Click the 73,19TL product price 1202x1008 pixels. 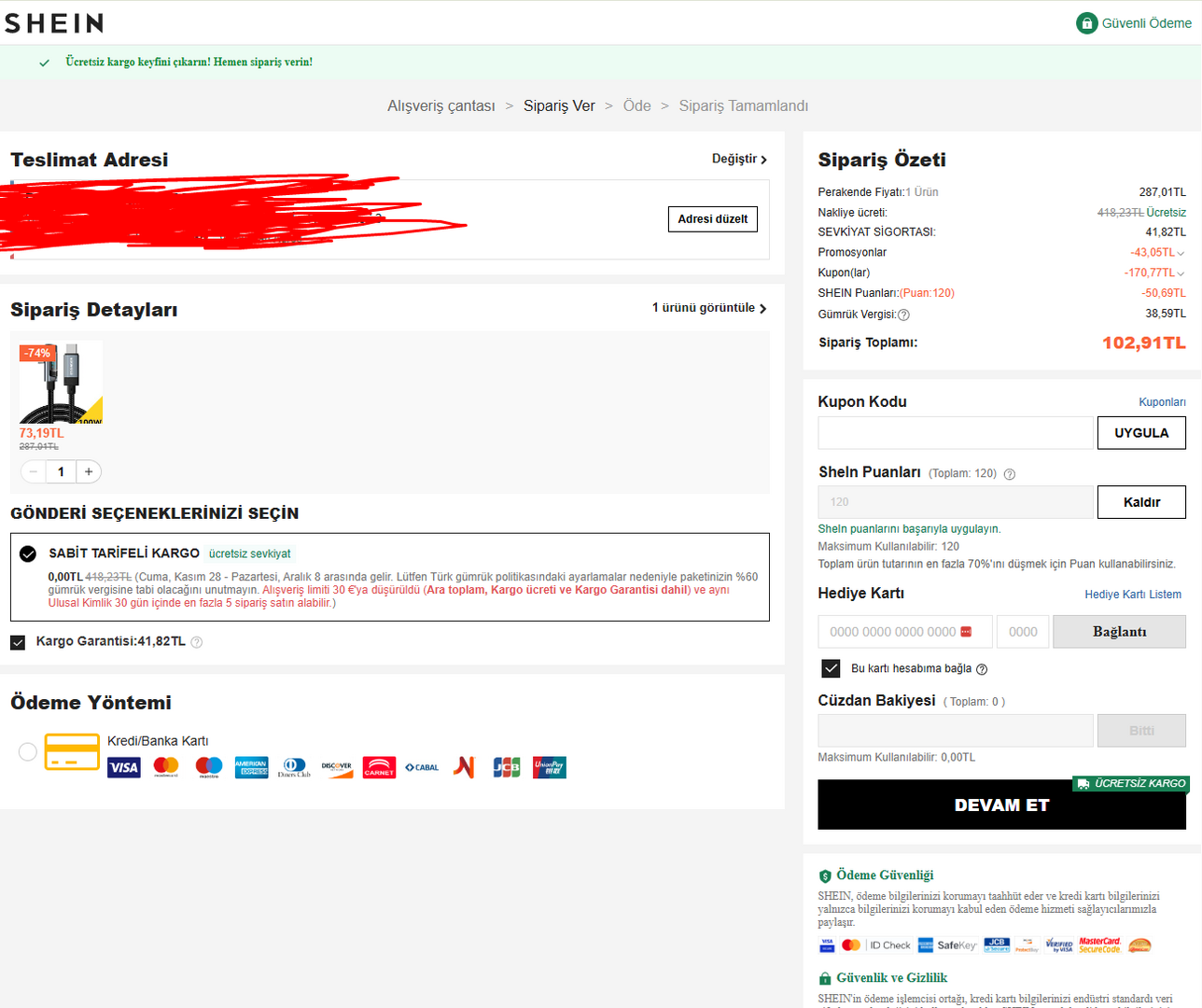[x=42, y=434]
